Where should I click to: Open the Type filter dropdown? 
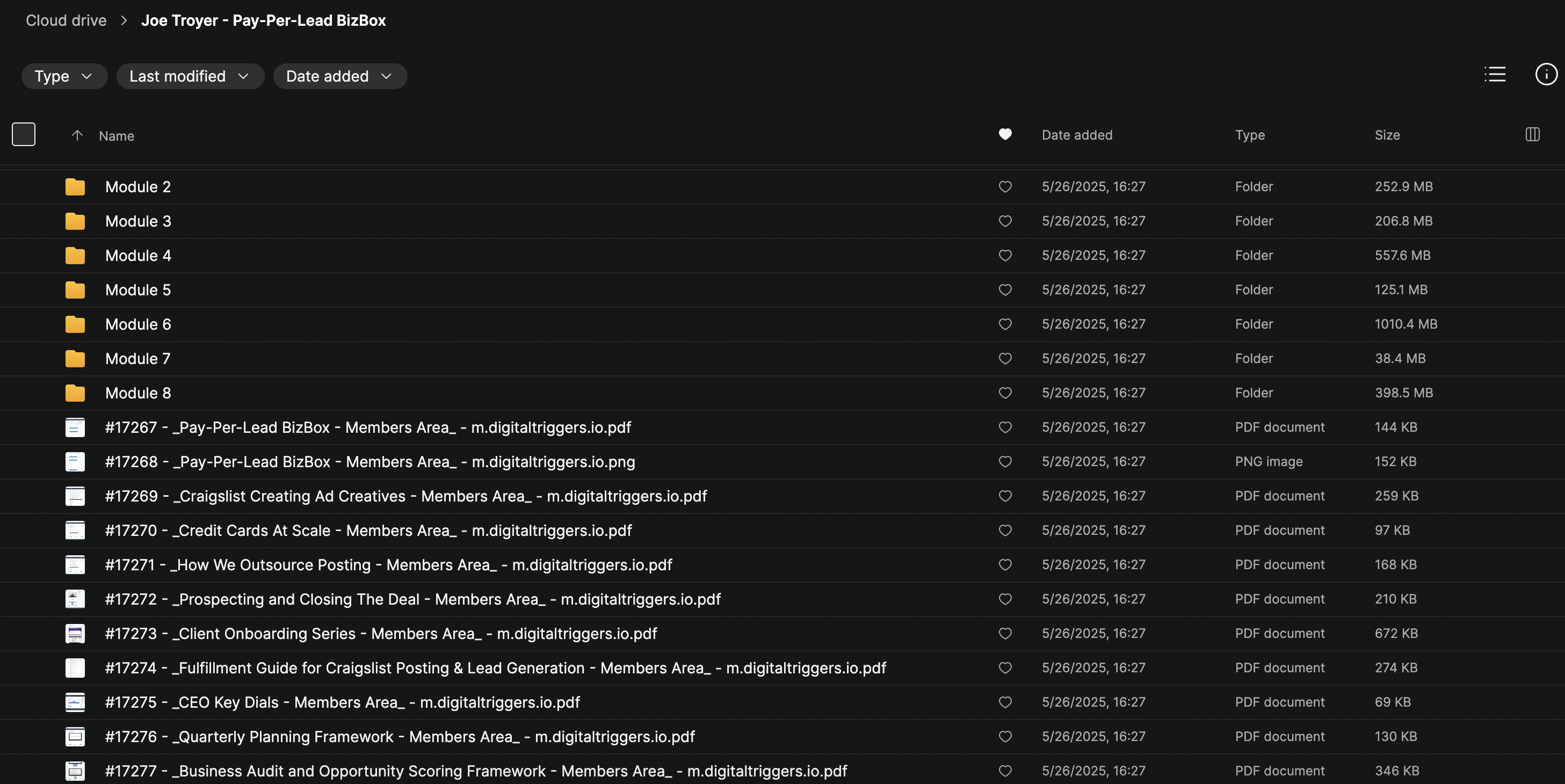(x=64, y=76)
